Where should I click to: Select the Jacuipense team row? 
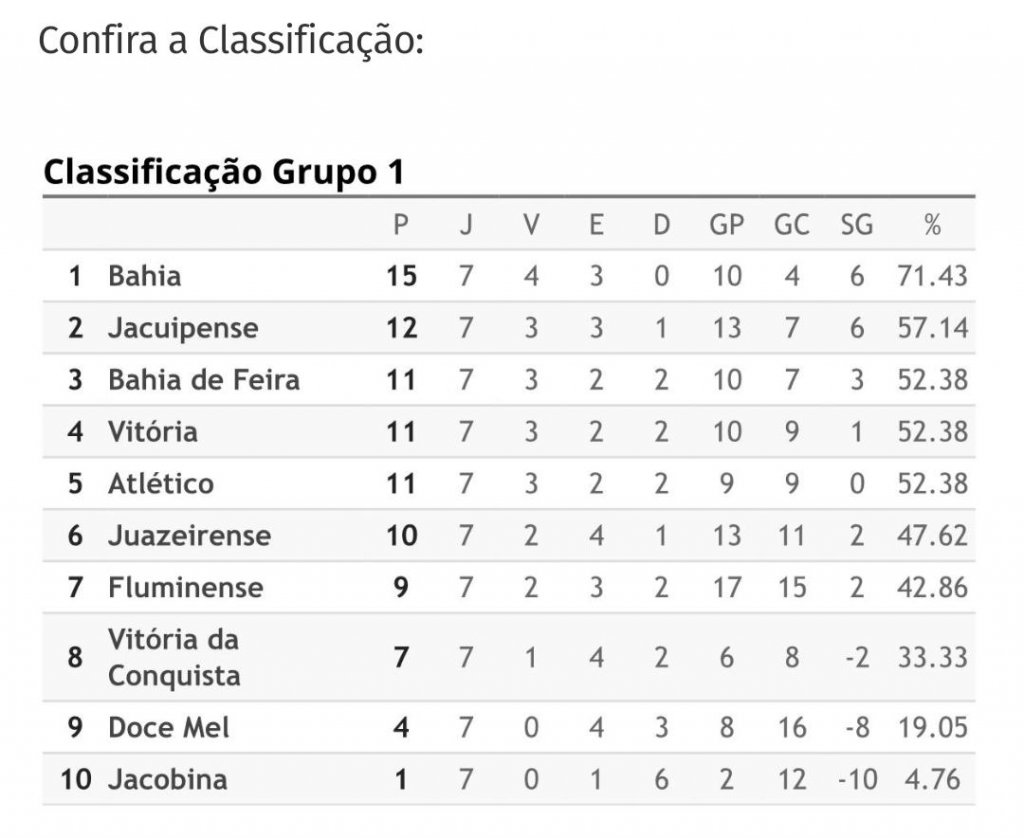coord(183,327)
